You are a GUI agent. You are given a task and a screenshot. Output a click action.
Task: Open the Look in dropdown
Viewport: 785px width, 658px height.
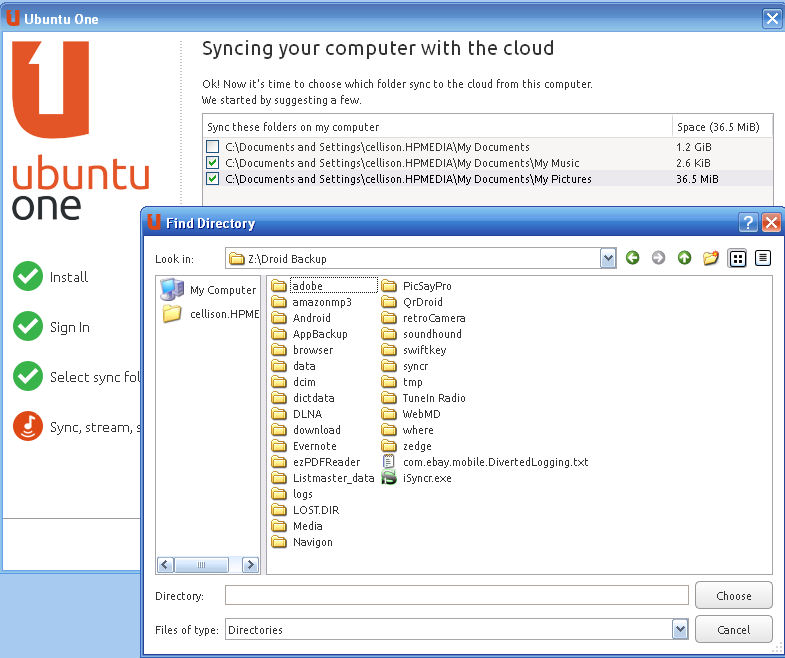[x=608, y=258]
